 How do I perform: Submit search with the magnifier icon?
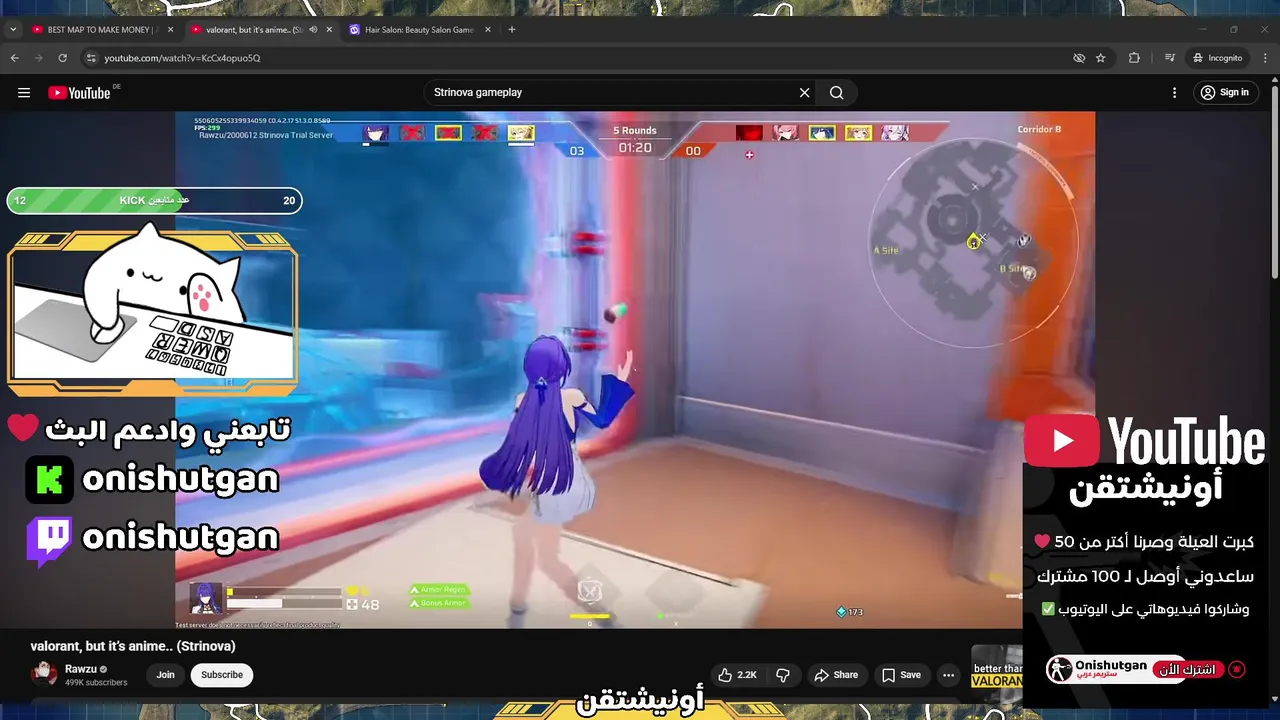[x=837, y=93]
